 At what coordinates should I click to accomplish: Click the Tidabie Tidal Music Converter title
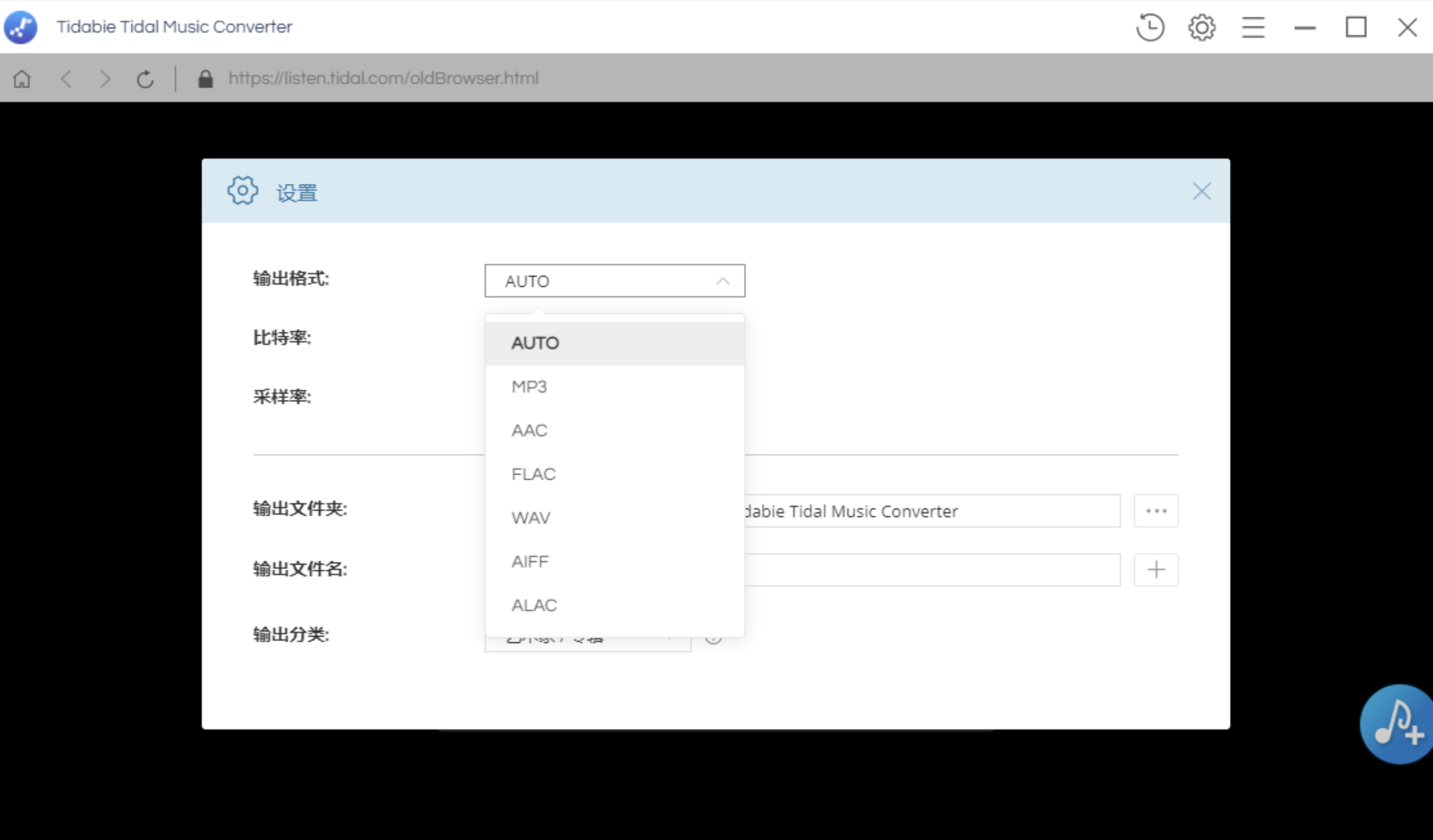[175, 27]
